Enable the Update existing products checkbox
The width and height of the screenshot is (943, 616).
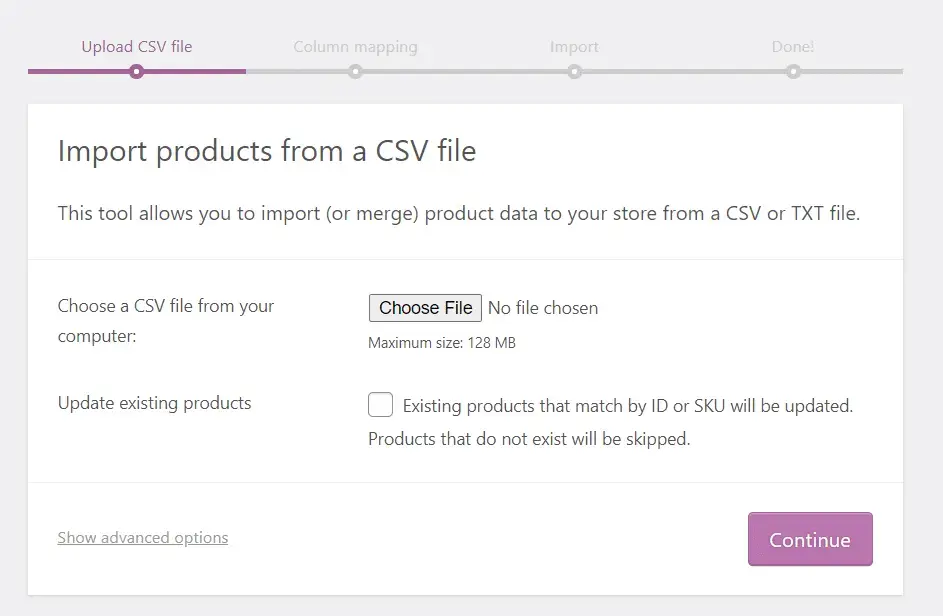380,404
